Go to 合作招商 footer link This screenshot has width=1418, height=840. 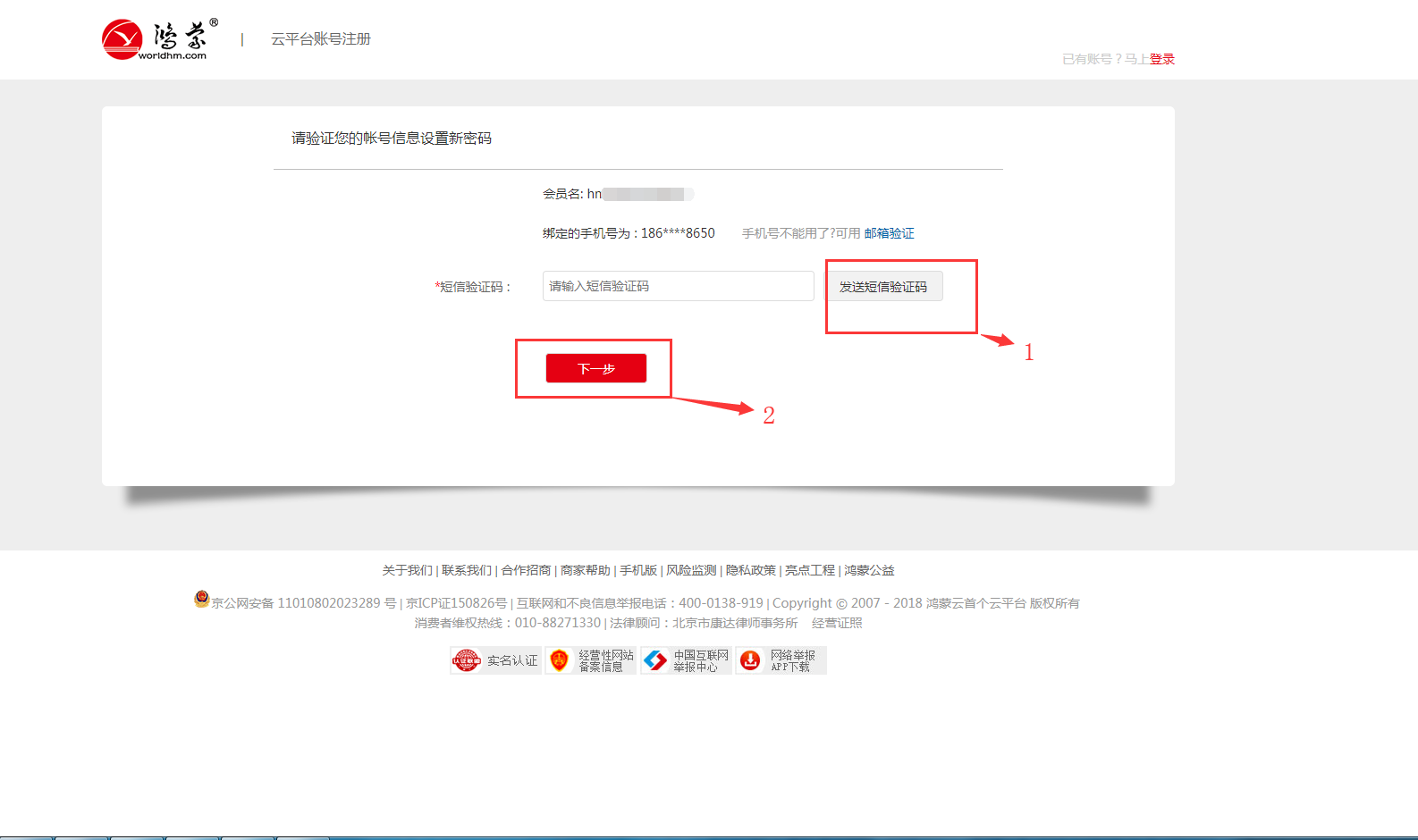[526, 570]
